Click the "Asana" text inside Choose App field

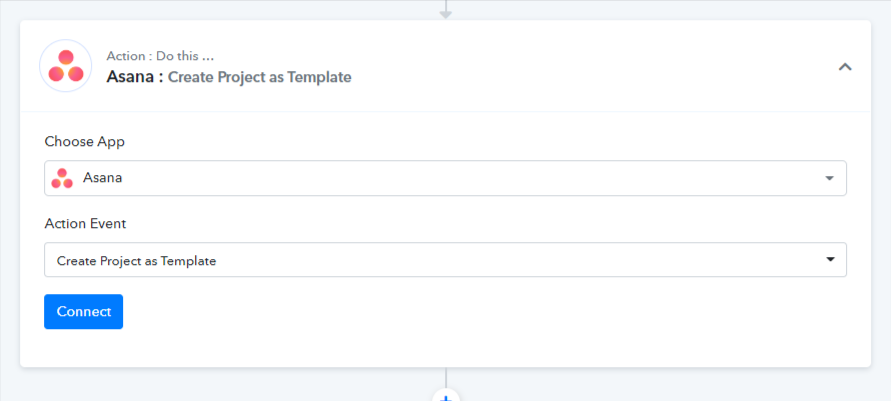[x=102, y=178]
